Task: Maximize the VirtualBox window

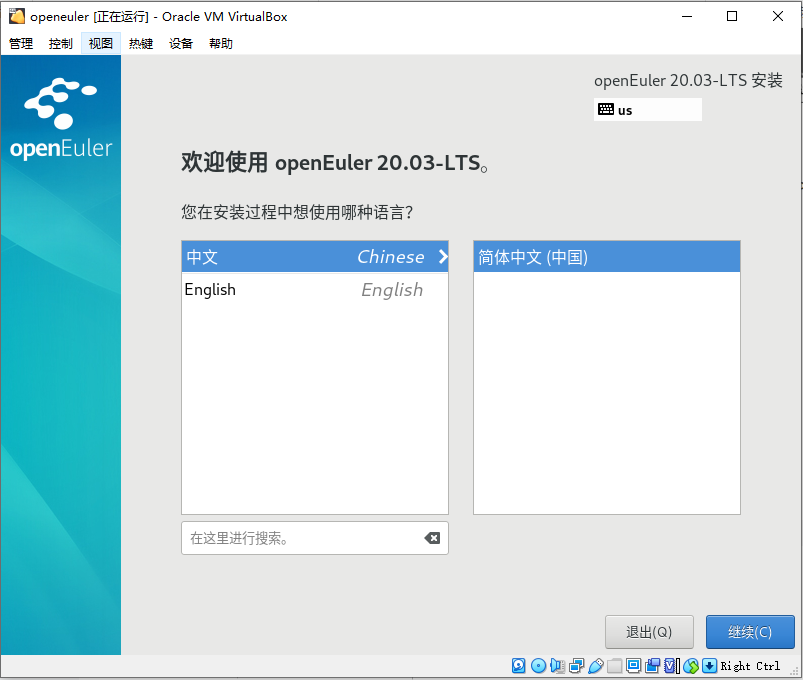Action: coord(732,16)
